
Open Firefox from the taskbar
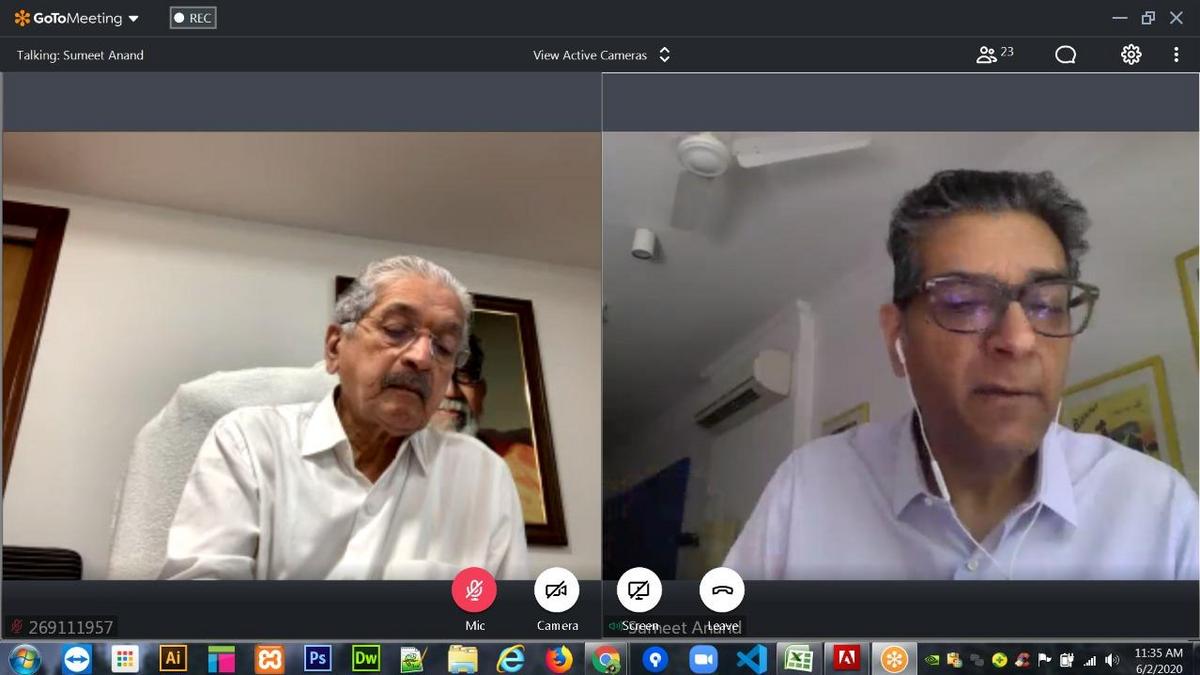pos(558,658)
